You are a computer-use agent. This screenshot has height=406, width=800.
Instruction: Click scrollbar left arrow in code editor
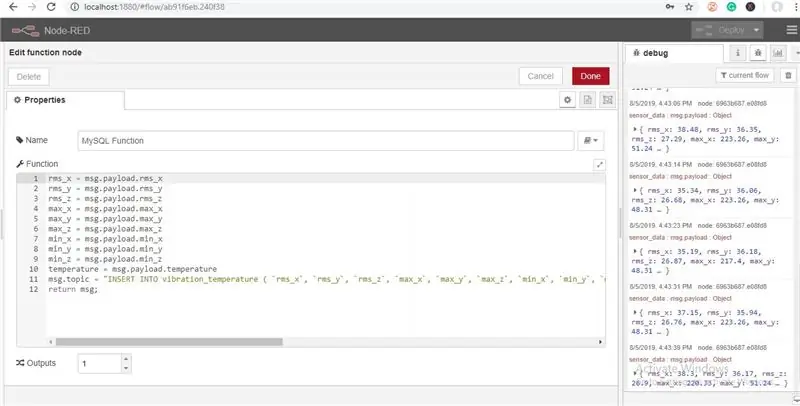coord(51,342)
